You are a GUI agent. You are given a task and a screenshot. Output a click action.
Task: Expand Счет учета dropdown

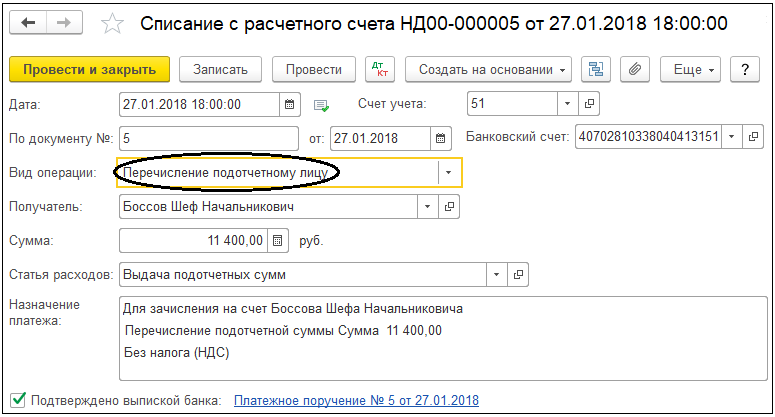(x=567, y=104)
